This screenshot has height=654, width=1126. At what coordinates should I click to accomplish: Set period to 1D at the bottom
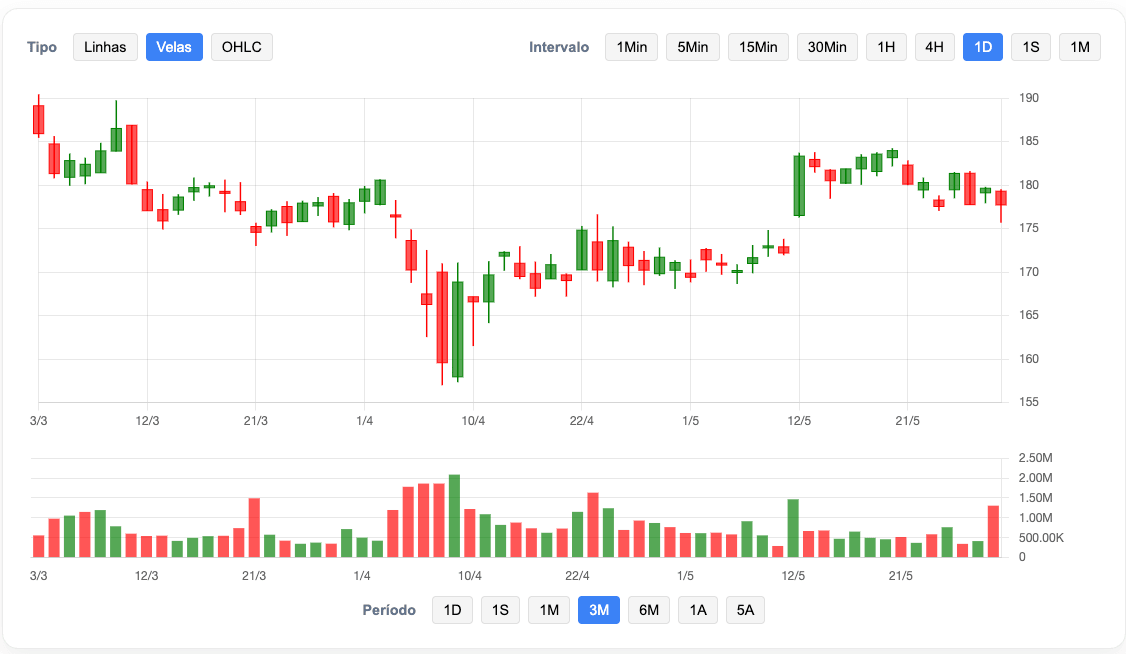[x=452, y=610]
